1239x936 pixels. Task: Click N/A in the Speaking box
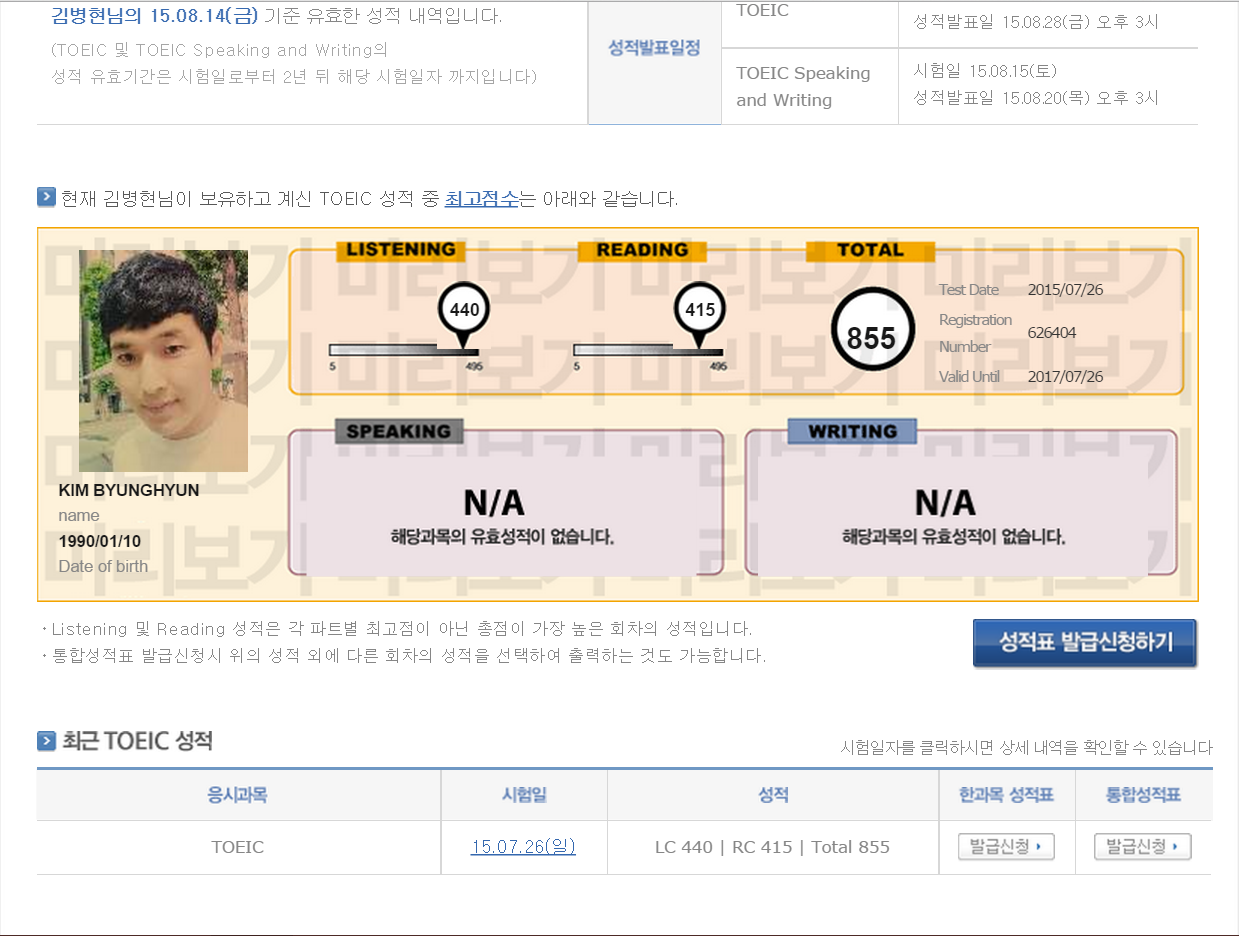point(494,502)
